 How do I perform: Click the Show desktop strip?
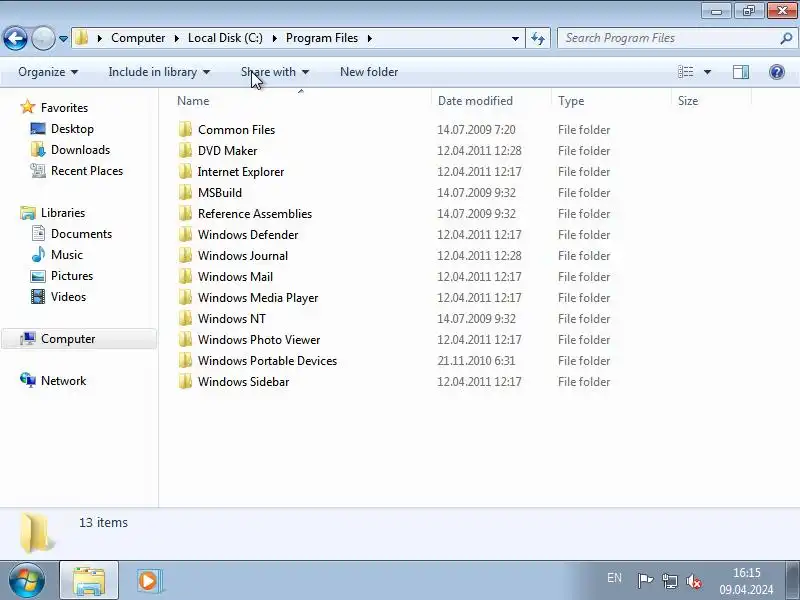pyautogui.click(x=792, y=580)
